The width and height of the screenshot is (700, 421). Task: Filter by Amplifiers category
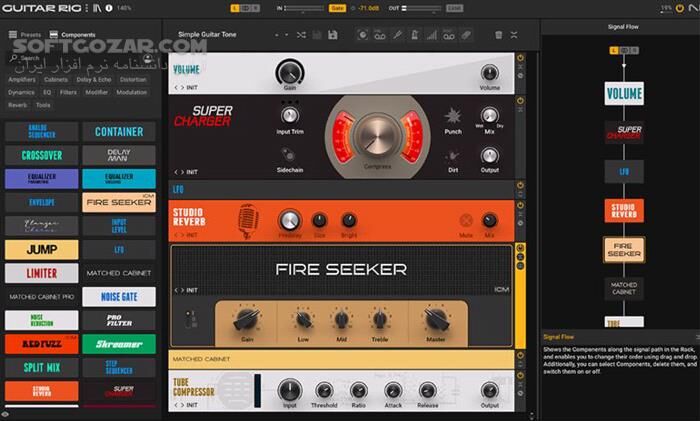coord(22,79)
